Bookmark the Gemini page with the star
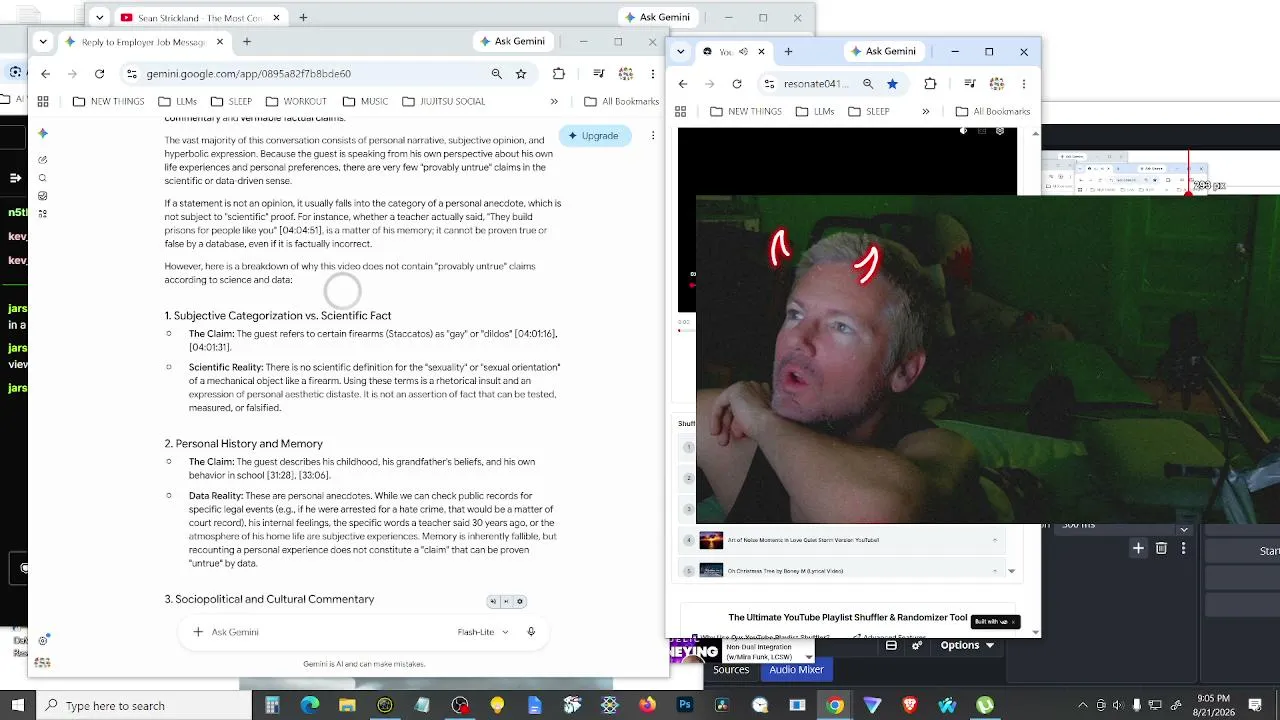1280x720 pixels. pos(521,73)
